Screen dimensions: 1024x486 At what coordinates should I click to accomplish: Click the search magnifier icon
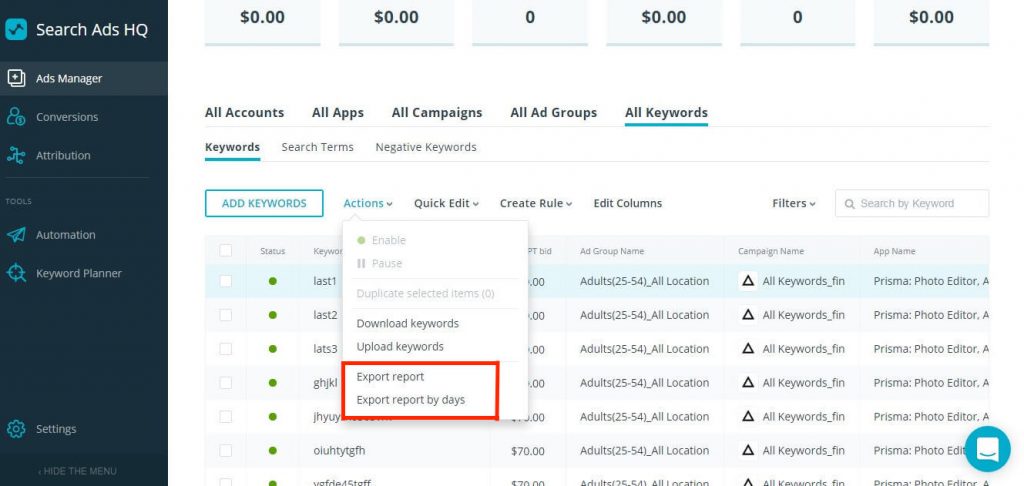click(x=850, y=204)
